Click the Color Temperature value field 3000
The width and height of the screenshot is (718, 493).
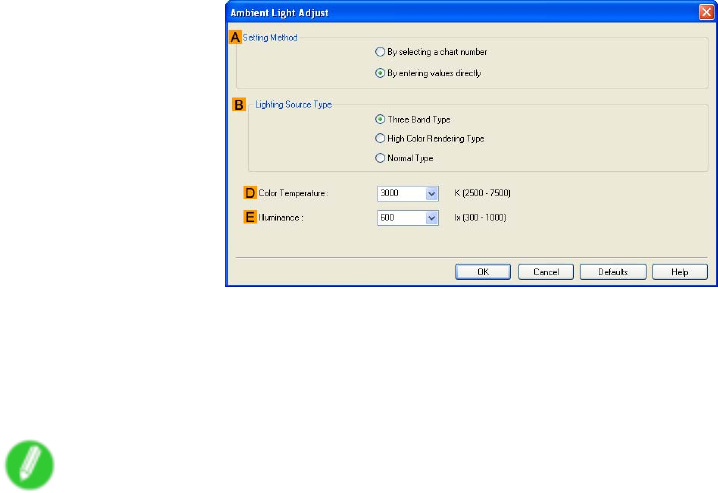[402, 194]
